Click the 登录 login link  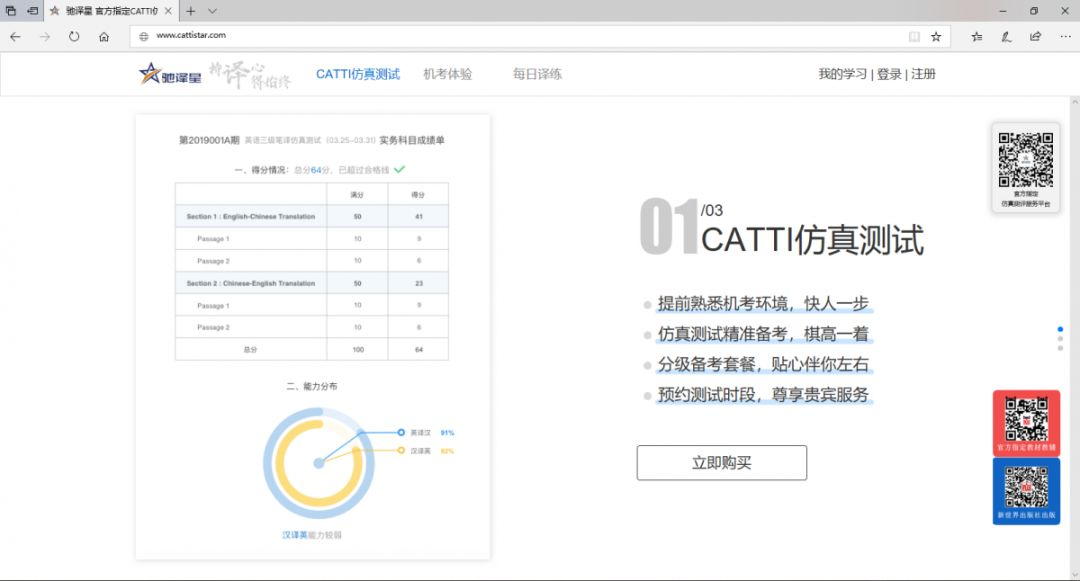click(x=889, y=74)
